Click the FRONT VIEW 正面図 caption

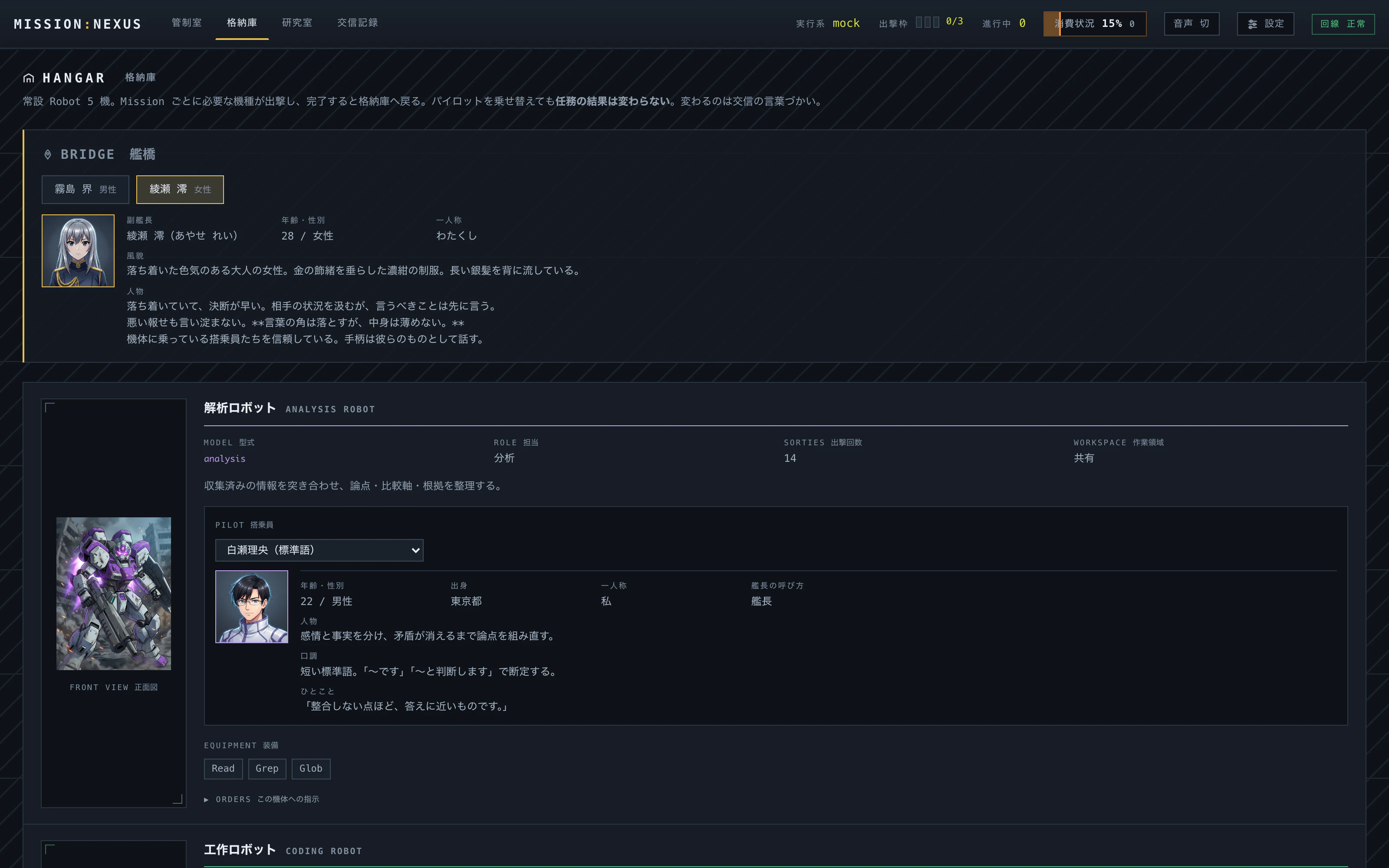coord(114,687)
